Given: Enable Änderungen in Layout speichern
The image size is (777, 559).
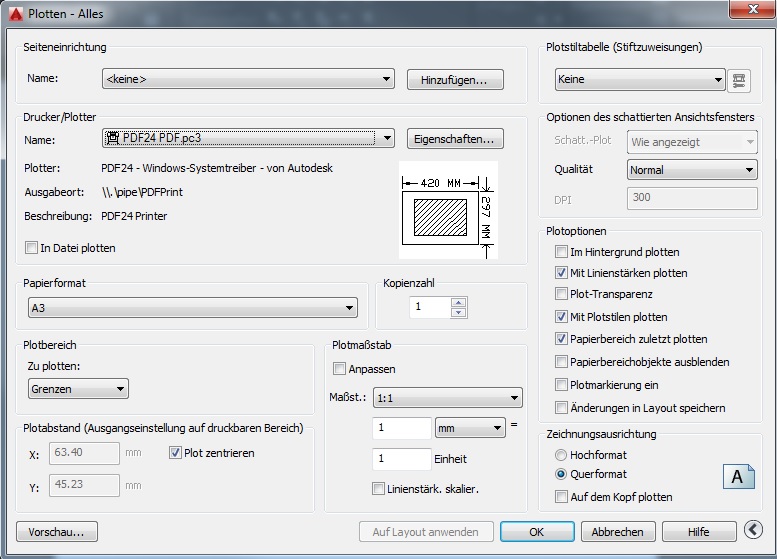Looking at the screenshot, I should tap(561, 408).
